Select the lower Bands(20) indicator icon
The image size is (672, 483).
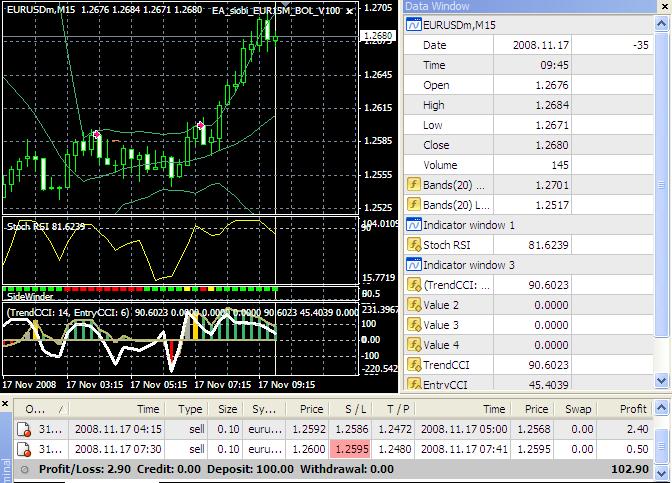[414, 205]
